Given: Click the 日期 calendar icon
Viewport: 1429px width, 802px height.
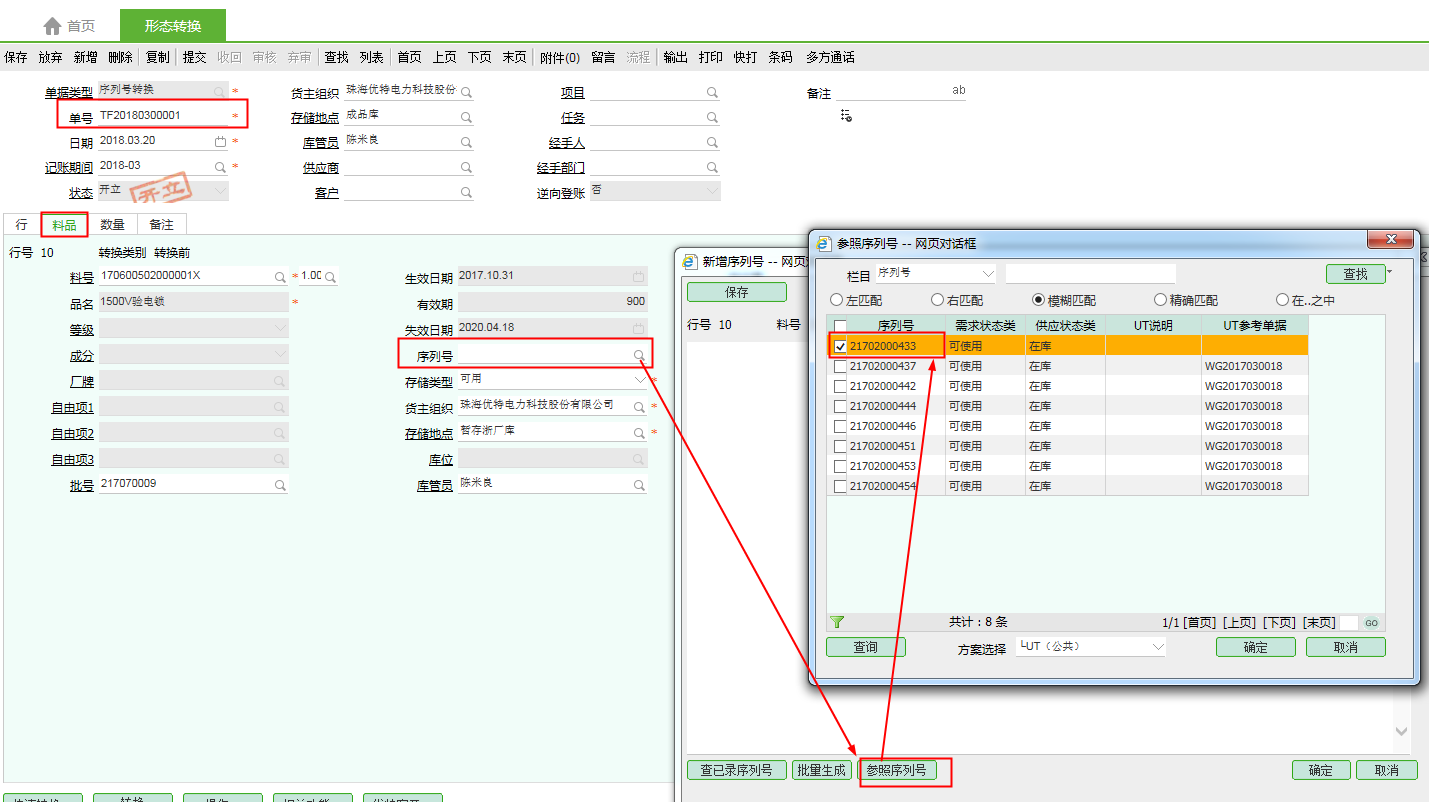Looking at the screenshot, I should (x=220, y=142).
